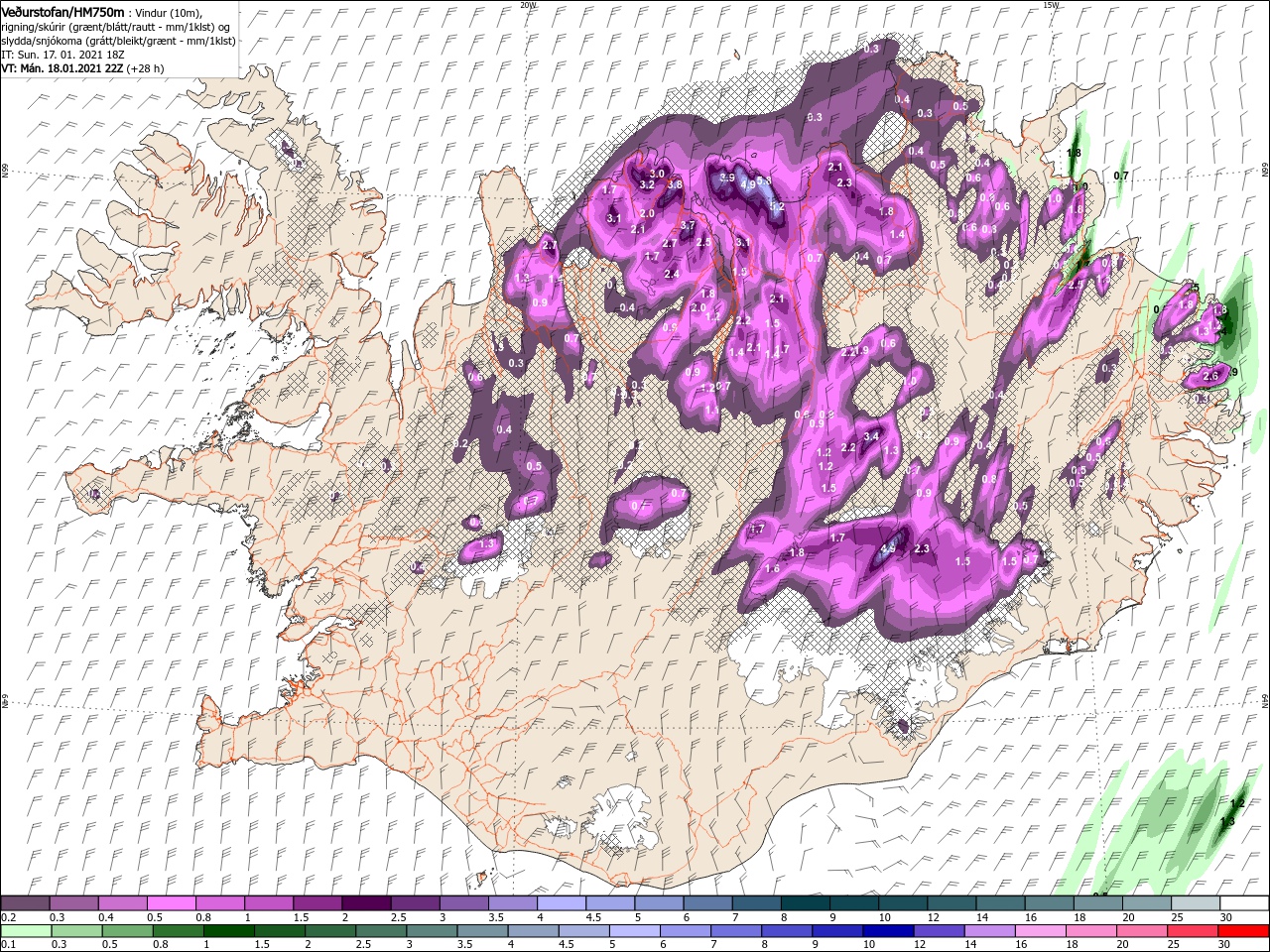
Task: Click the bright red legend swatch
Action: (x=1243, y=931)
